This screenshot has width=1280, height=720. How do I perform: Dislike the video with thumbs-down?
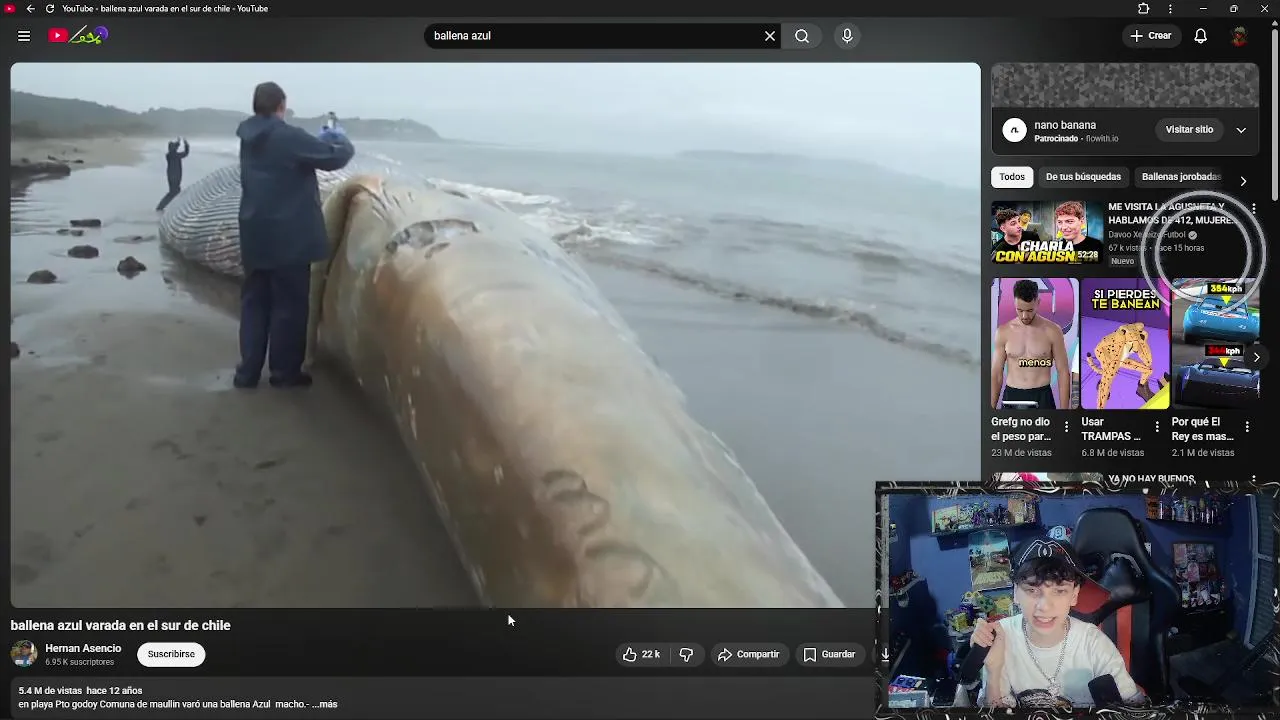pos(687,654)
